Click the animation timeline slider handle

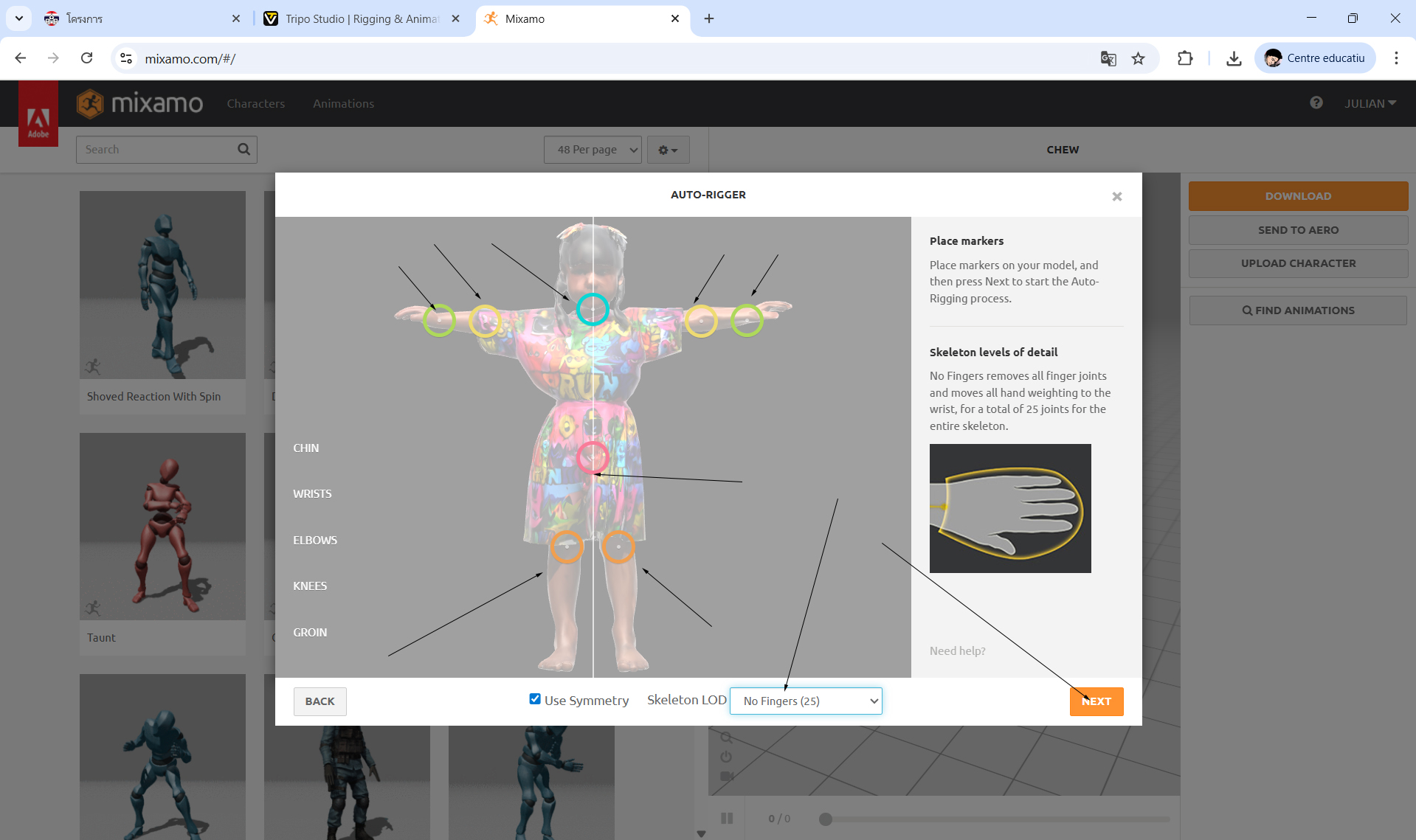pos(826,819)
